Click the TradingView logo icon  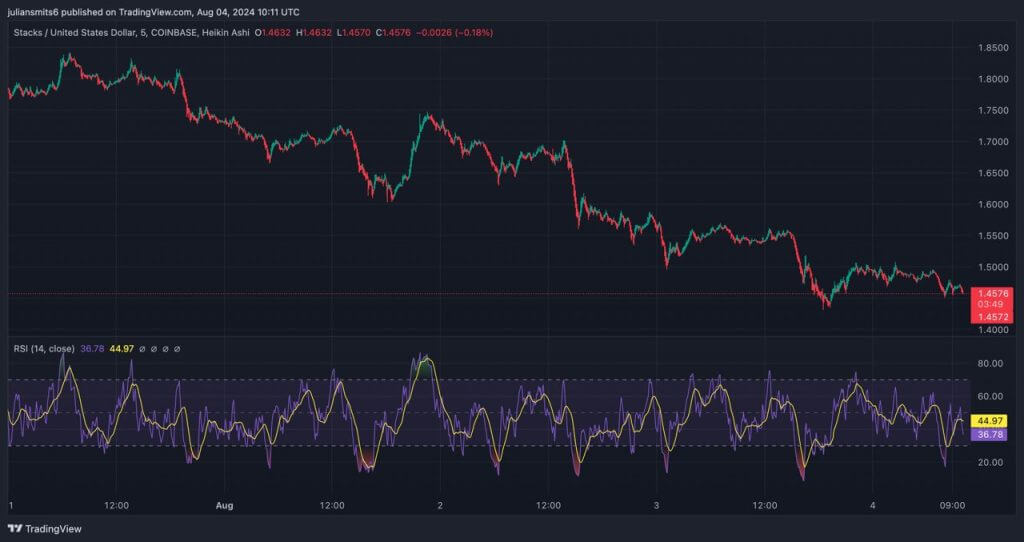(x=14, y=528)
